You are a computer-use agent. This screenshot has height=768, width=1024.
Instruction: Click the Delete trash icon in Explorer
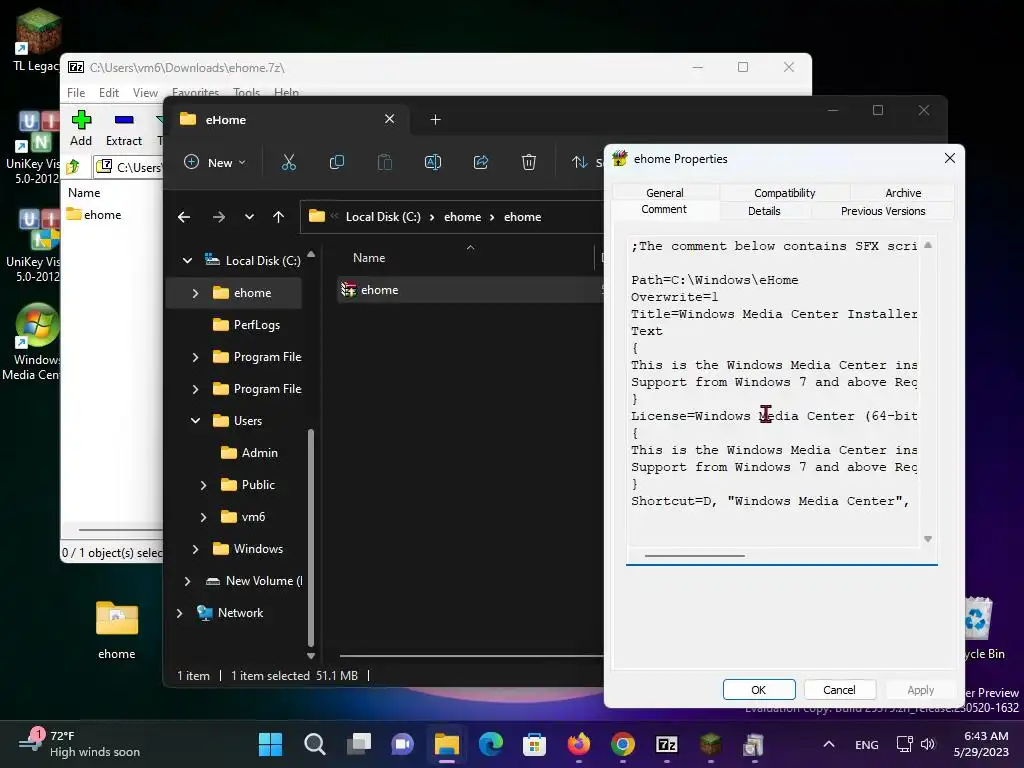click(529, 162)
